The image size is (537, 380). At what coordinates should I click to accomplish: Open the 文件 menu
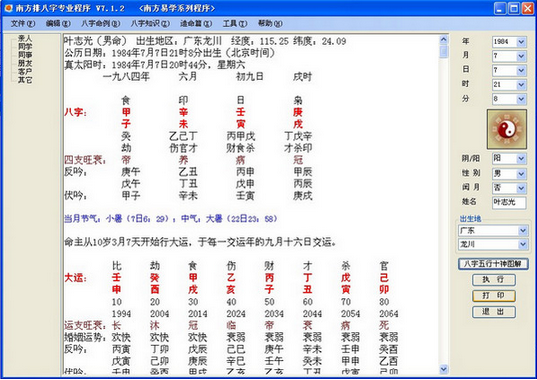(x=23, y=24)
